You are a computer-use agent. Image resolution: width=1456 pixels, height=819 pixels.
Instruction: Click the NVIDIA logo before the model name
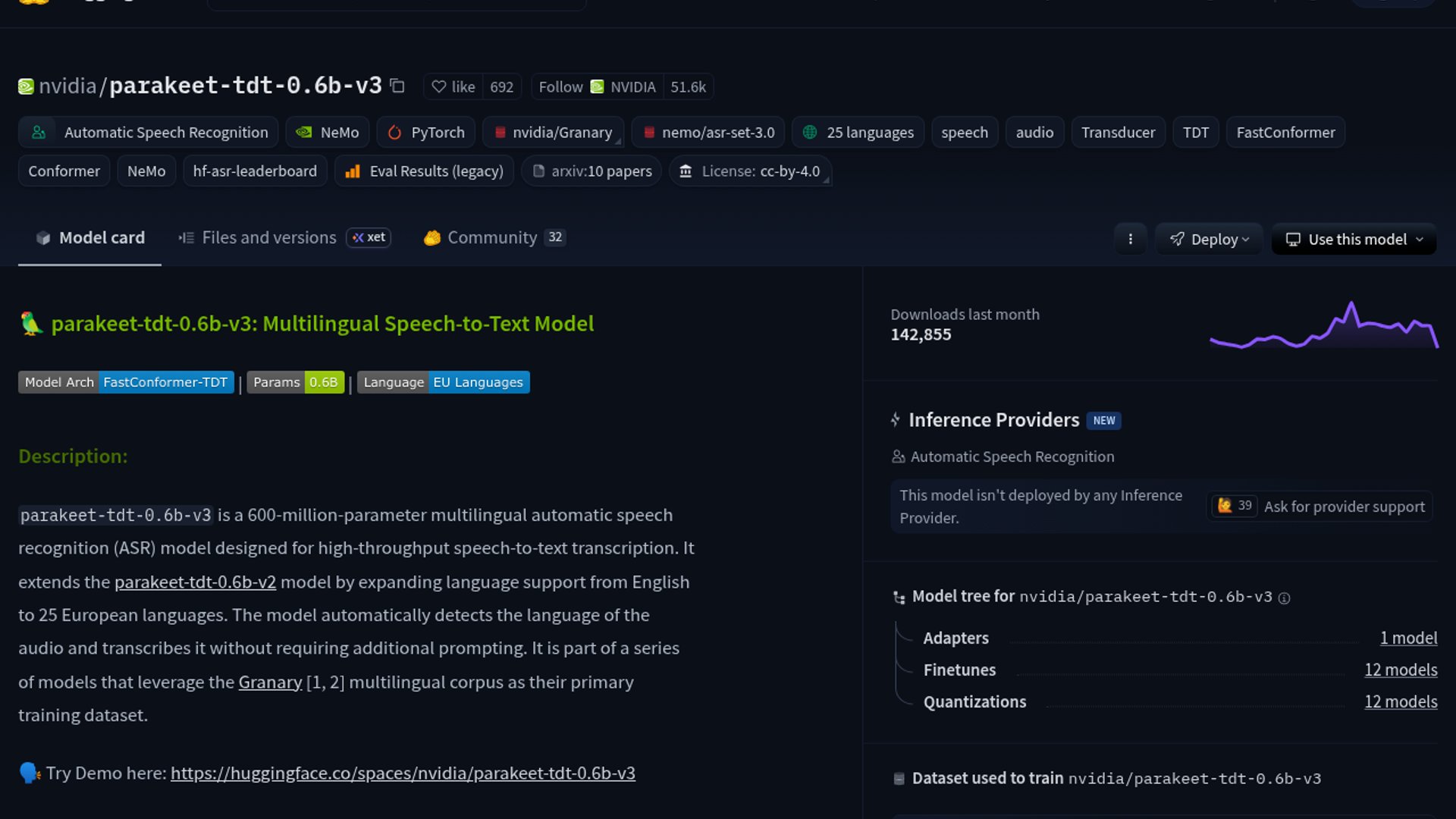pyautogui.click(x=26, y=86)
